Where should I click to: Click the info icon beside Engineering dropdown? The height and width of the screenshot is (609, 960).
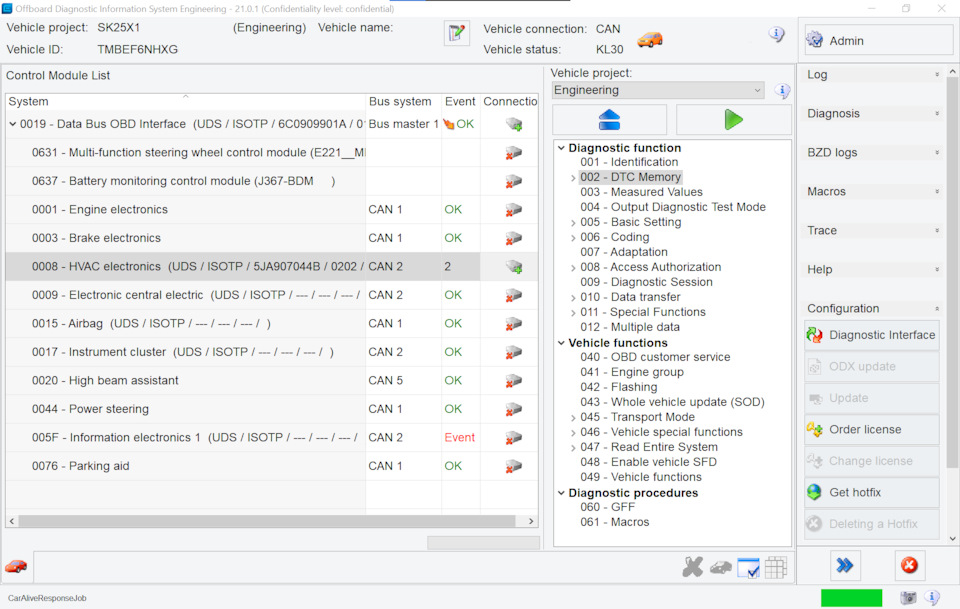[x=782, y=91]
